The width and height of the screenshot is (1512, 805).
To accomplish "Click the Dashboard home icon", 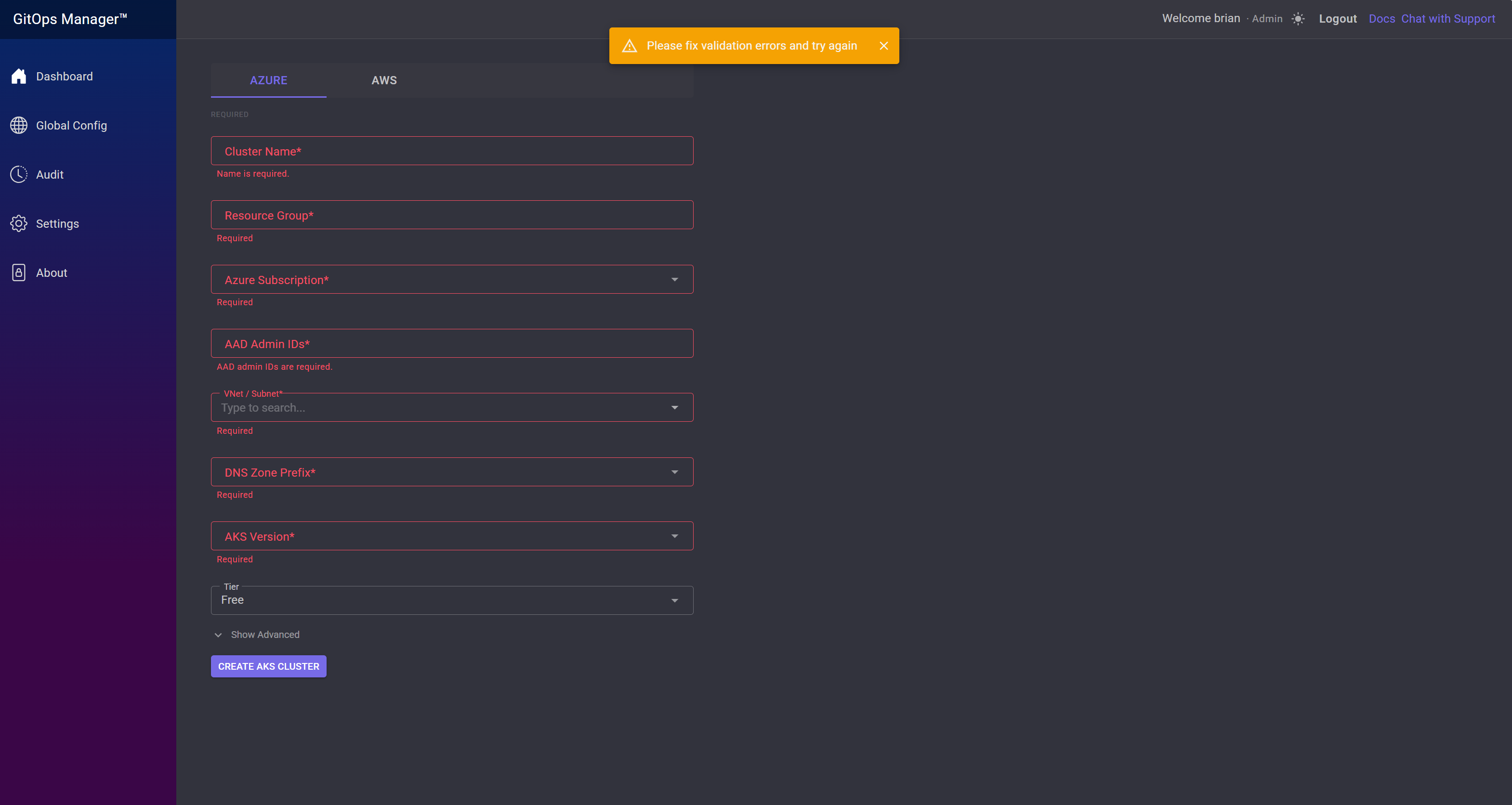I will [x=19, y=76].
